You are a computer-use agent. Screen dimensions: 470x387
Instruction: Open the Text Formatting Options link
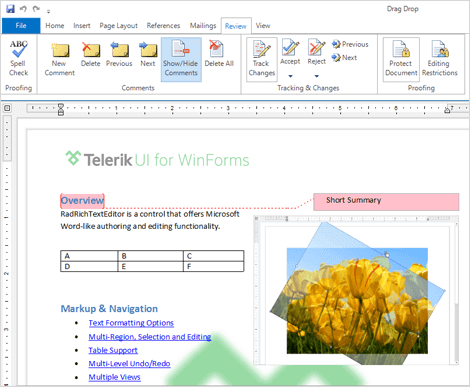(131, 323)
